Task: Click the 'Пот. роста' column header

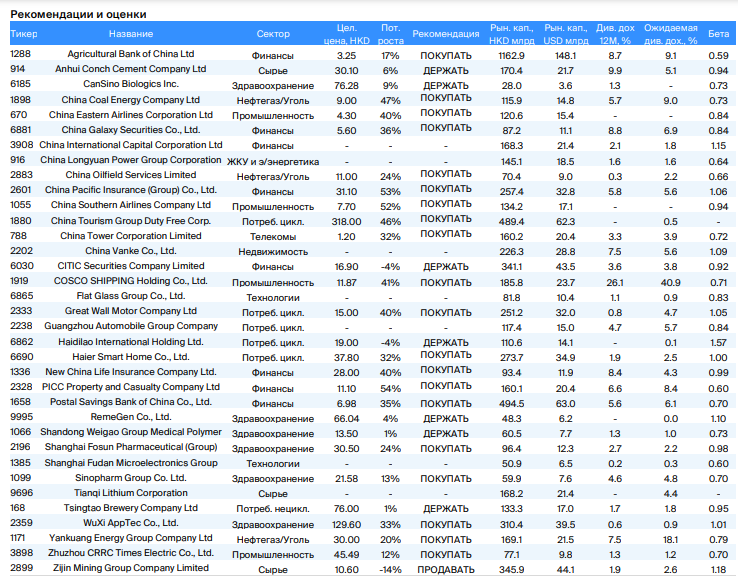Action: coord(390,34)
